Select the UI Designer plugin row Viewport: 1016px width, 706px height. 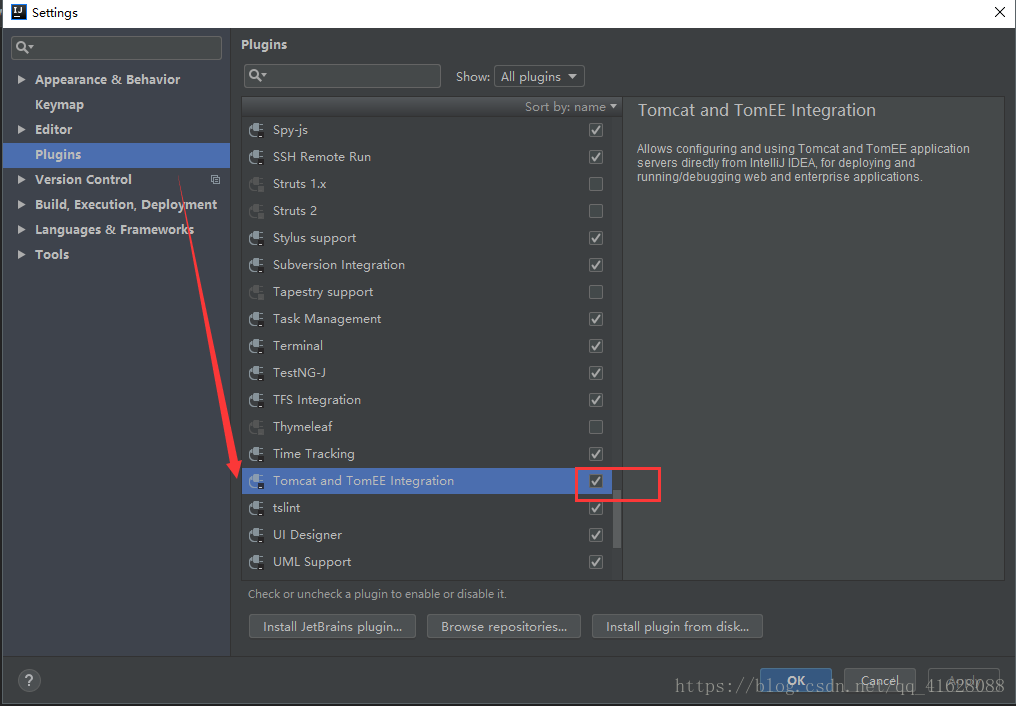(x=427, y=535)
